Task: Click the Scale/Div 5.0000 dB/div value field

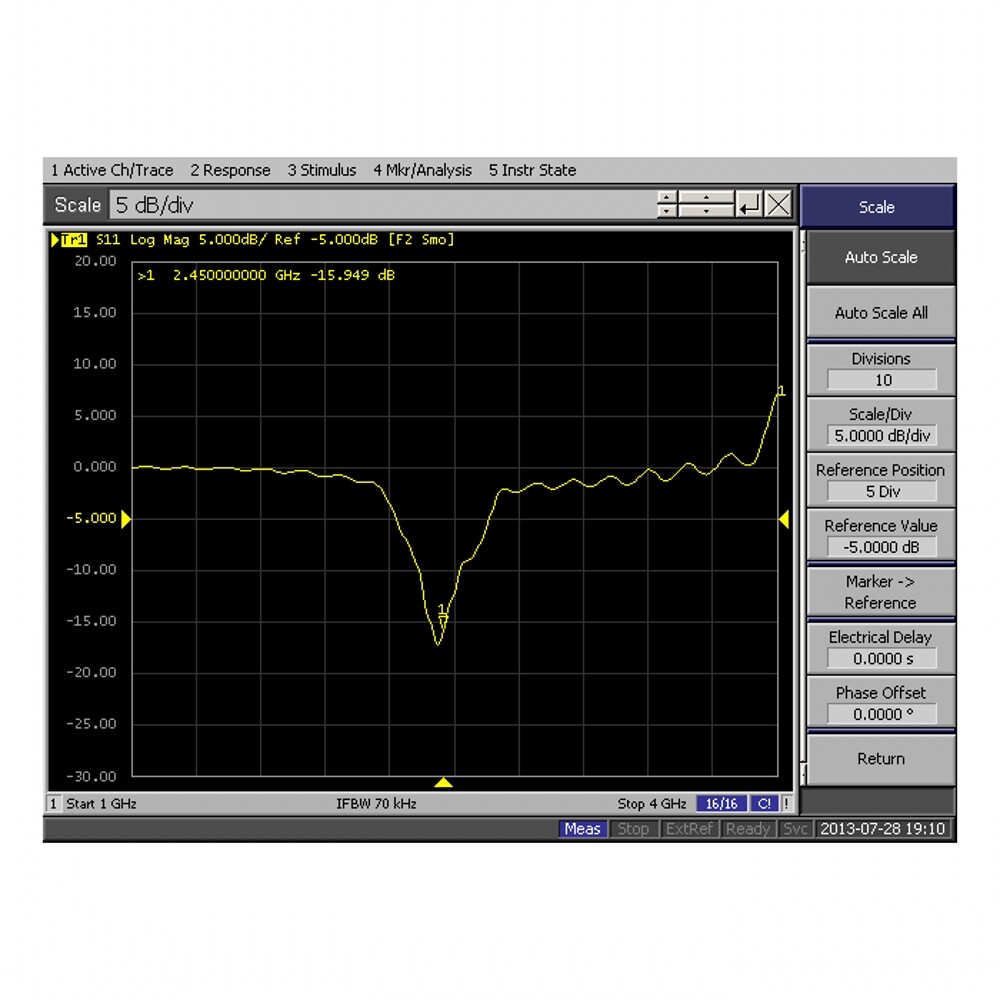Action: 881,436
